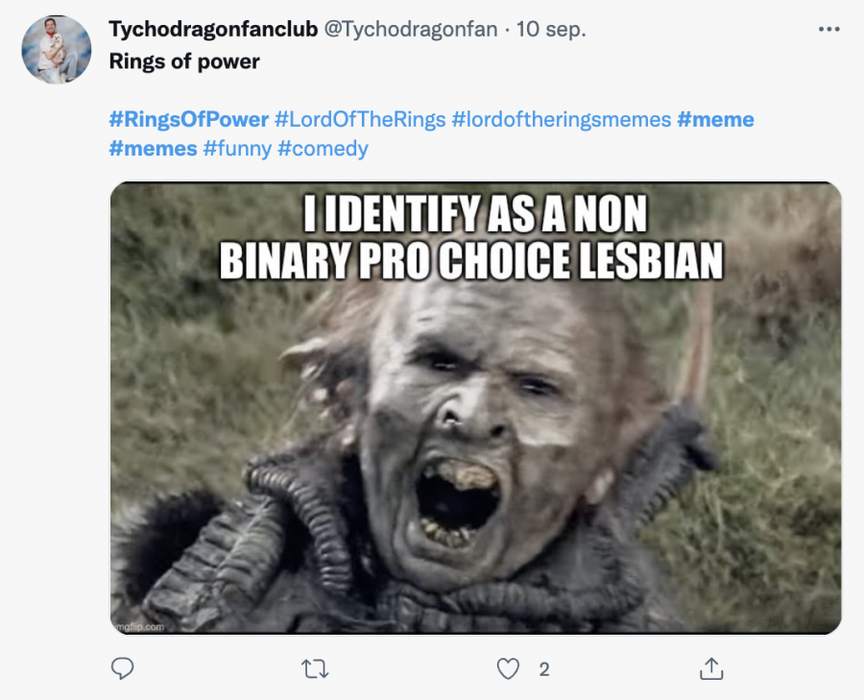Click the imgflip.com watermark on the image

(139, 627)
